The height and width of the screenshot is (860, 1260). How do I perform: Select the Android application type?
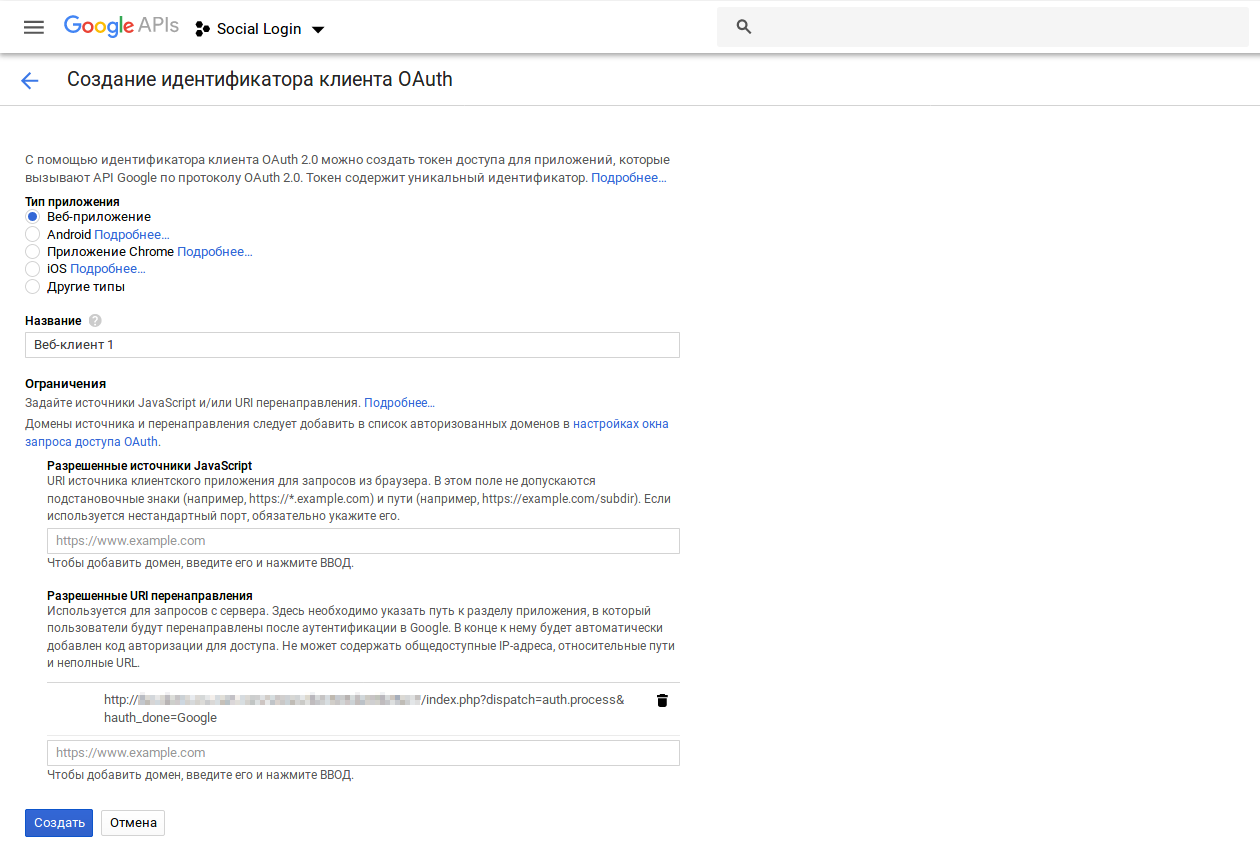coord(33,234)
